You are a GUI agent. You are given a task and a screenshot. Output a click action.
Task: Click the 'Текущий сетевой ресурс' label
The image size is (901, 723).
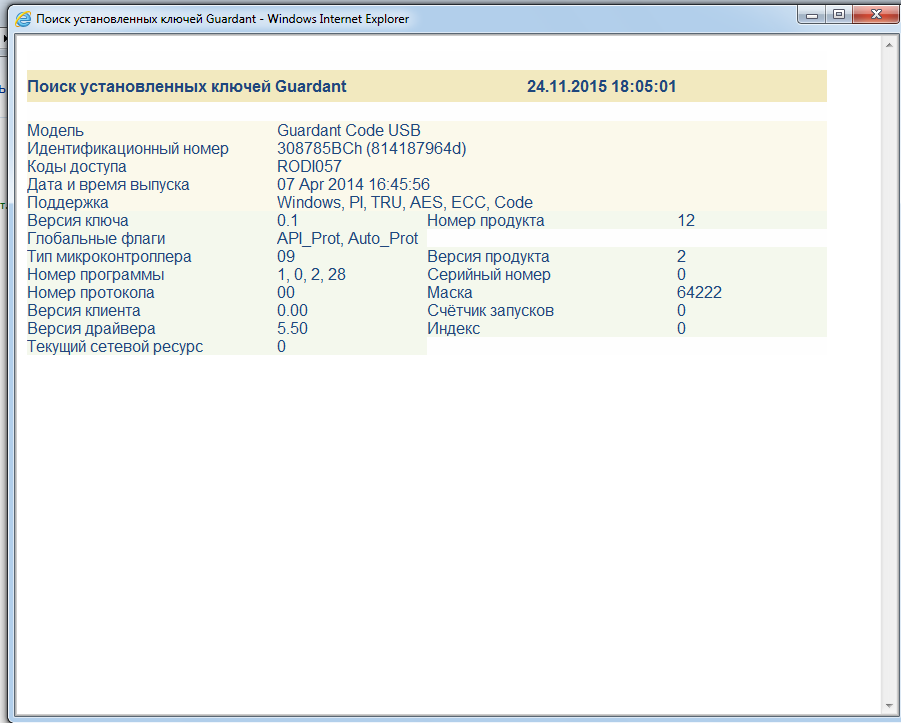point(115,347)
